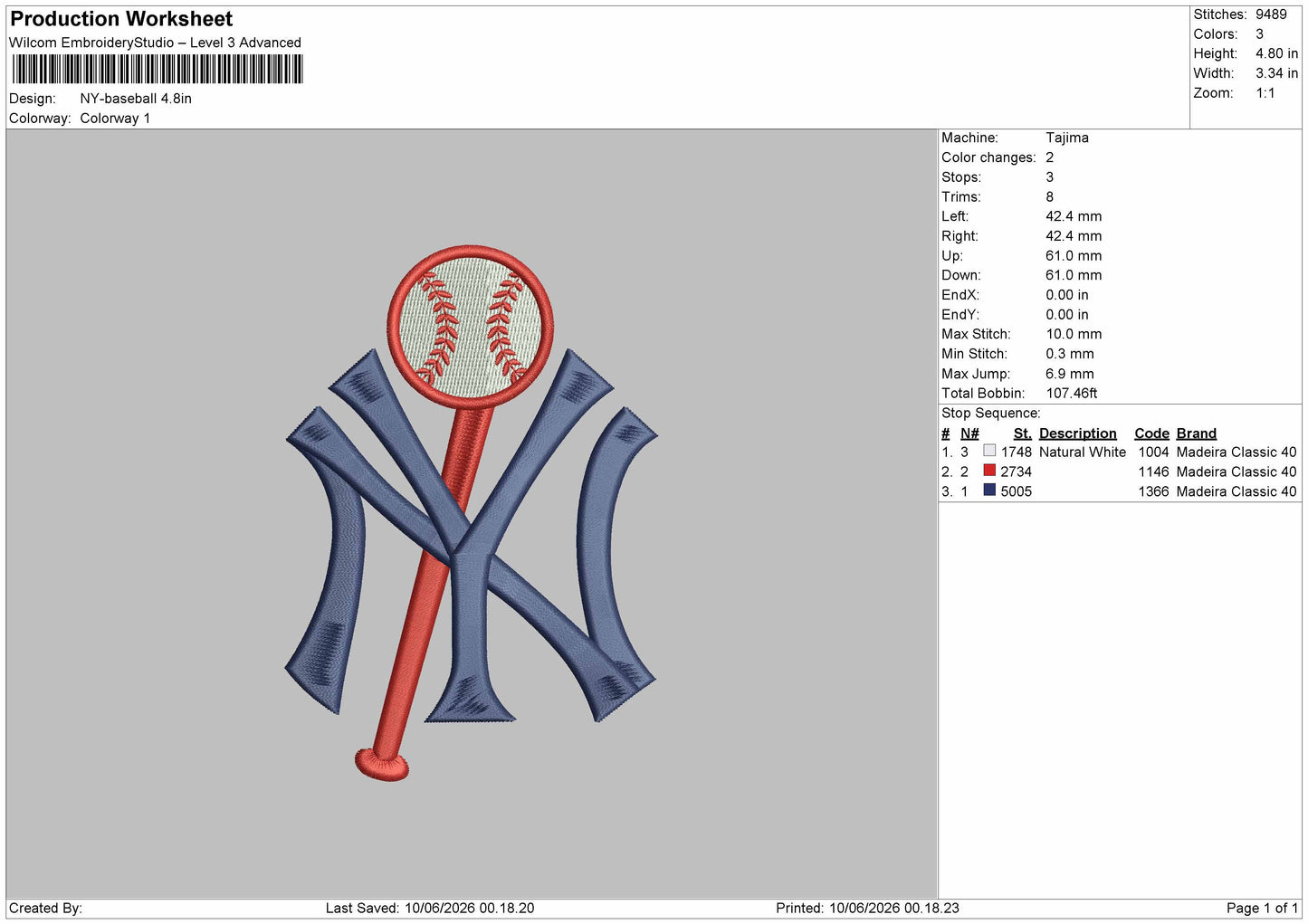Click the design name 'NY-baseball 4.8in'
1308x924 pixels.
click(136, 99)
